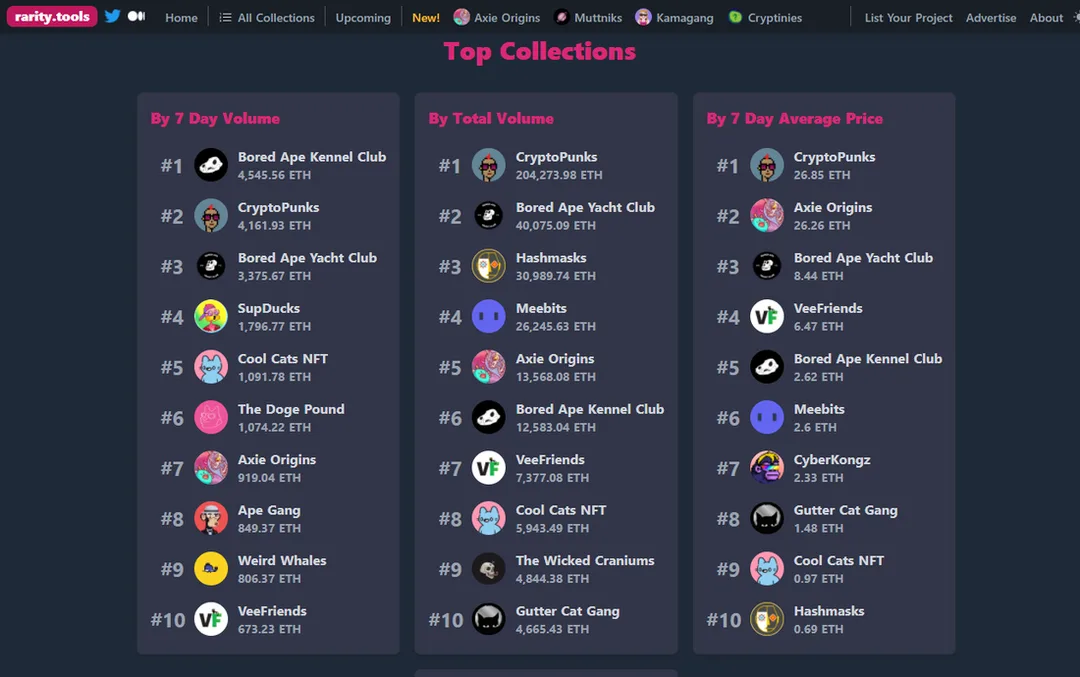The height and width of the screenshot is (677, 1080).
Task: Open The Doge Pound collection name
Action: (291, 409)
